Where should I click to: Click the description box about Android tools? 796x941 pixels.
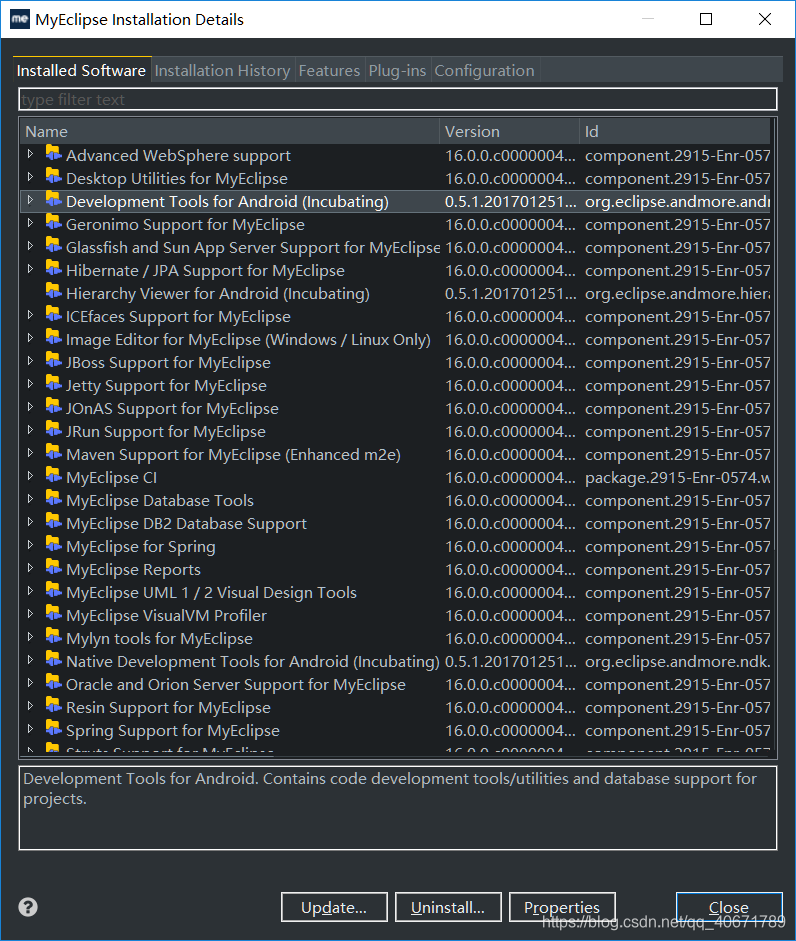tap(398, 808)
